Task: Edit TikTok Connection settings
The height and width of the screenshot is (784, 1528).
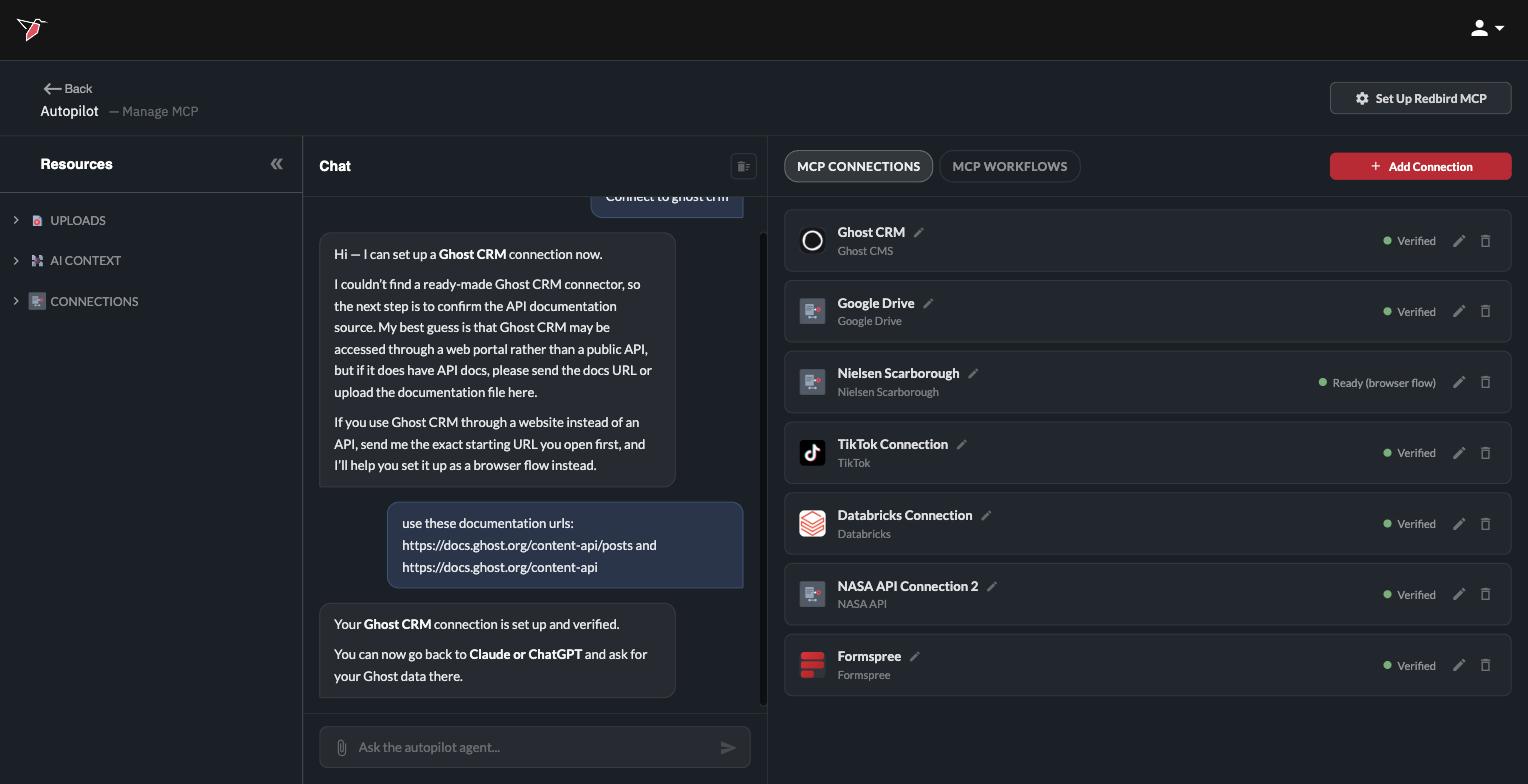Action: [1459, 453]
